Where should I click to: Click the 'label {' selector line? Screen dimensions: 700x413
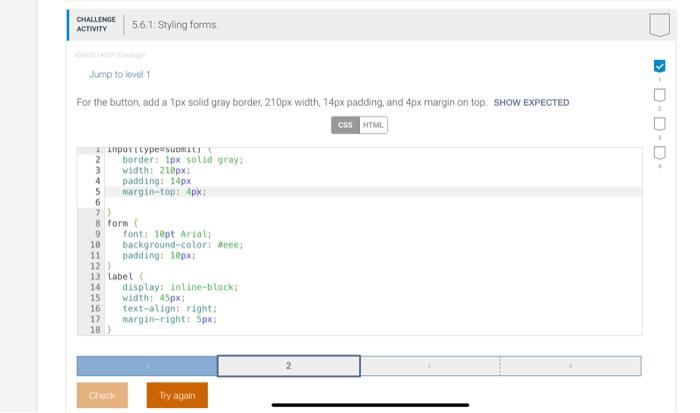pos(125,276)
